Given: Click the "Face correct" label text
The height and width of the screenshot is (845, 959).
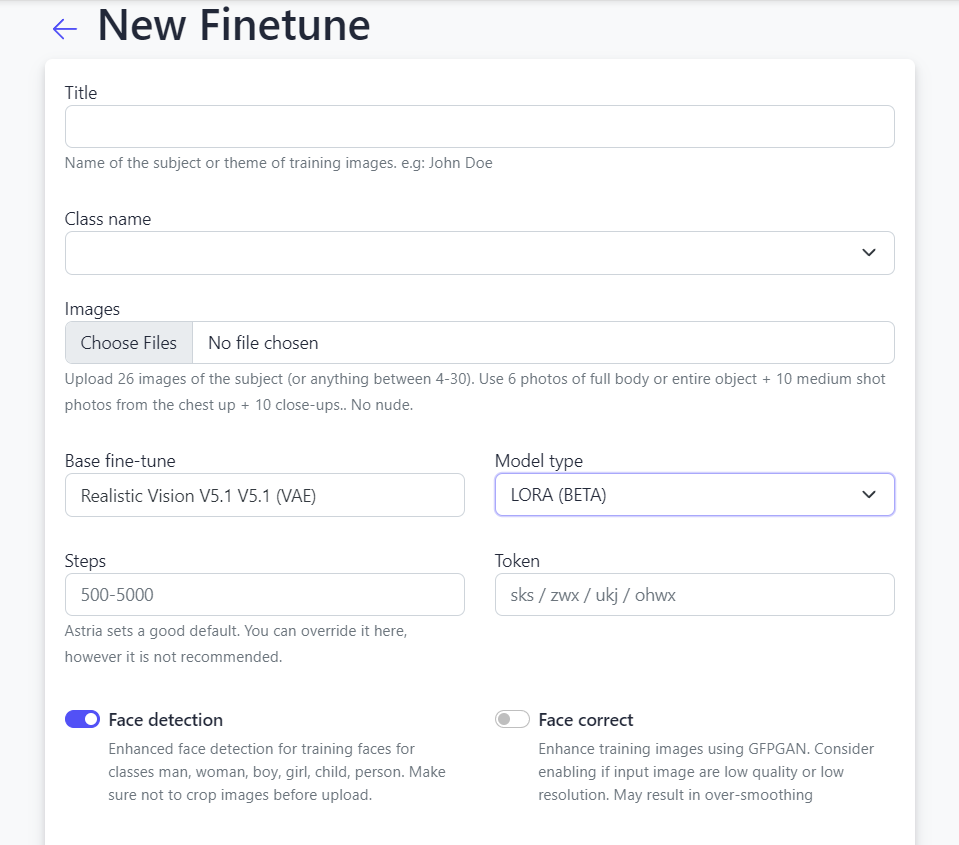Looking at the screenshot, I should [x=585, y=720].
